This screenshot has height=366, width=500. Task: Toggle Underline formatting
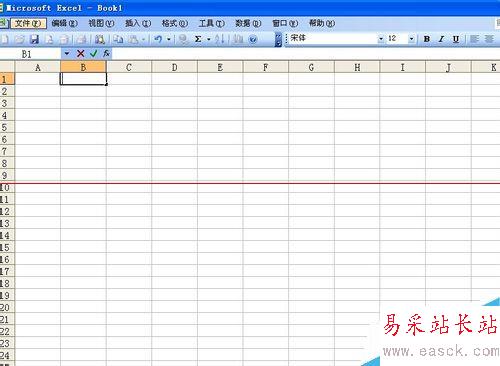coord(456,39)
